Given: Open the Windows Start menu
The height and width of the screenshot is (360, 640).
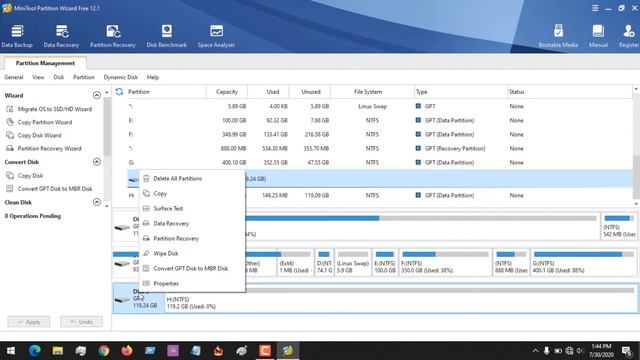Looking at the screenshot, I should pyautogui.click(x=11, y=351).
